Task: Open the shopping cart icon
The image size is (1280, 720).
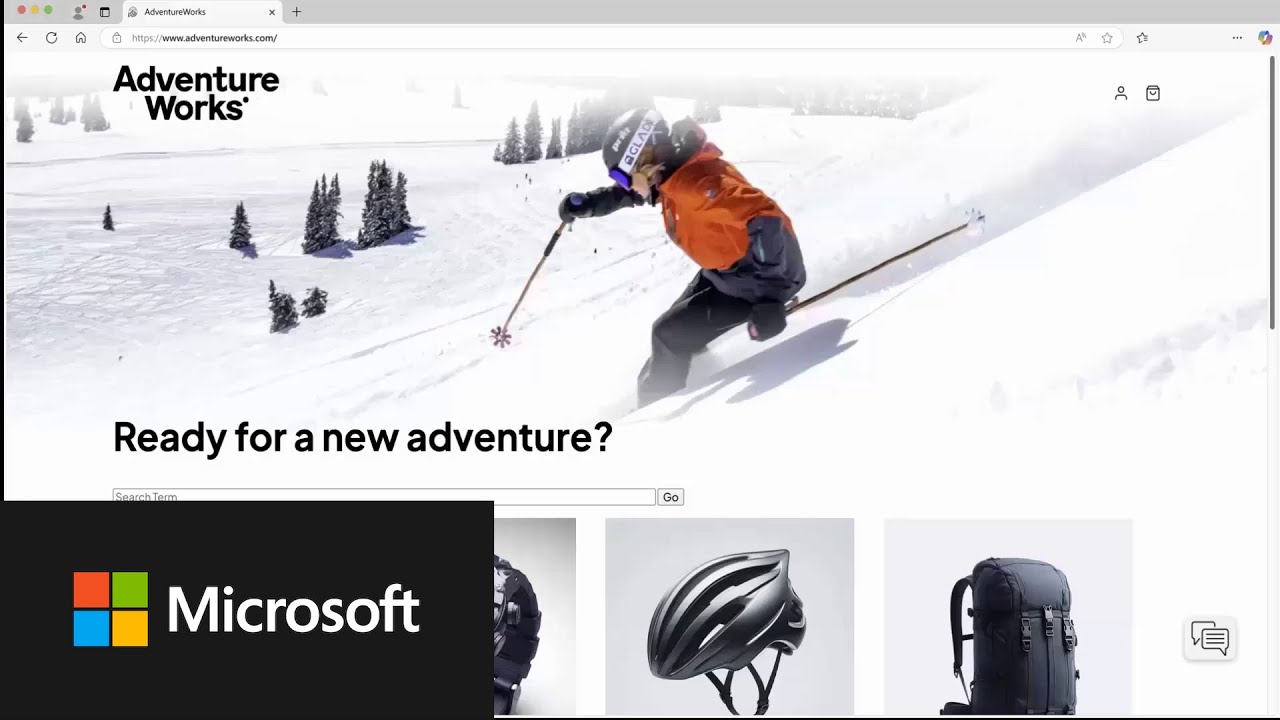Action: [1153, 93]
